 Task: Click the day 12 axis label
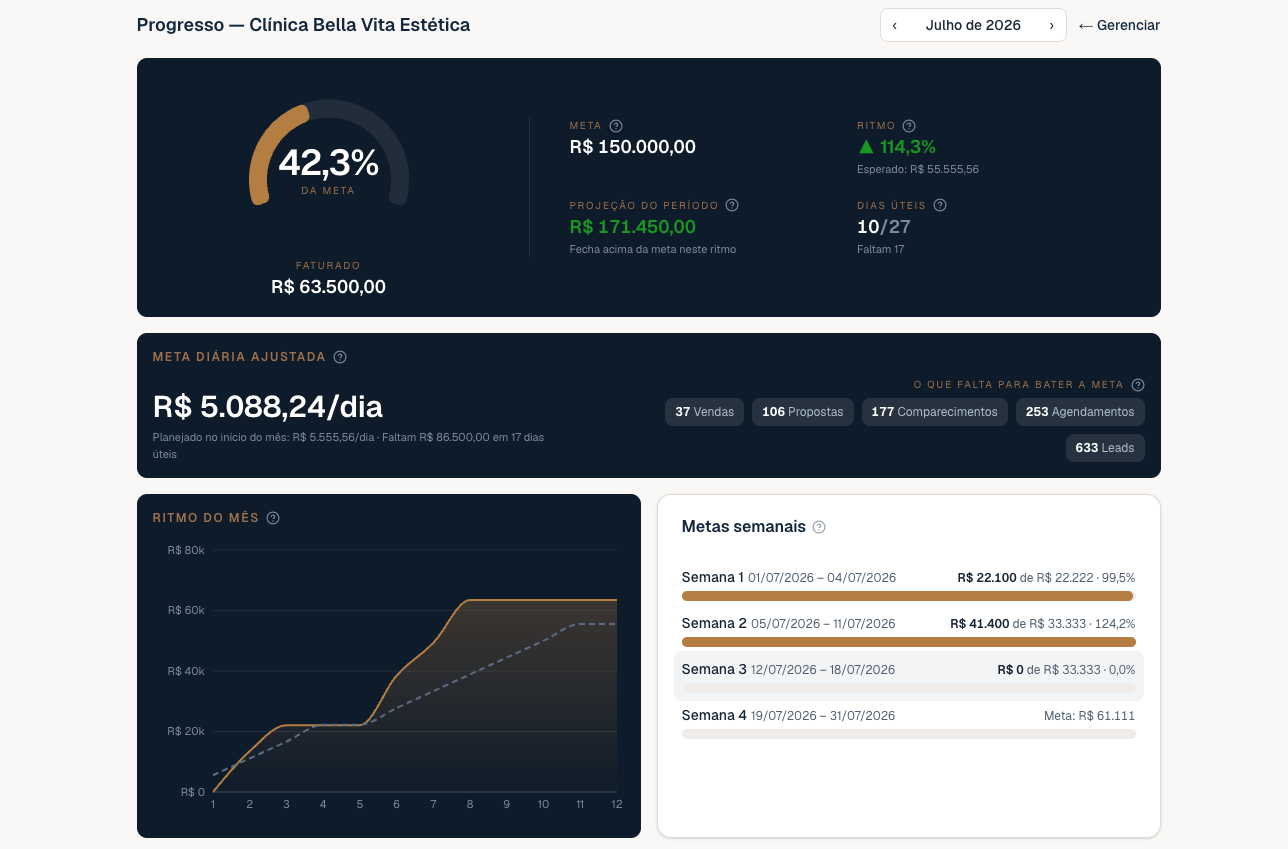pyautogui.click(x=616, y=804)
